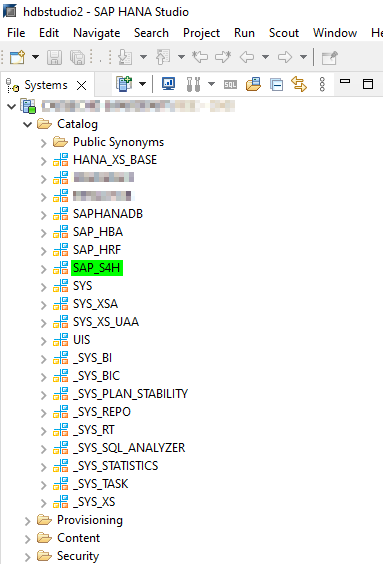Click the Add System icon
The image size is (383, 564).
pos(124,85)
